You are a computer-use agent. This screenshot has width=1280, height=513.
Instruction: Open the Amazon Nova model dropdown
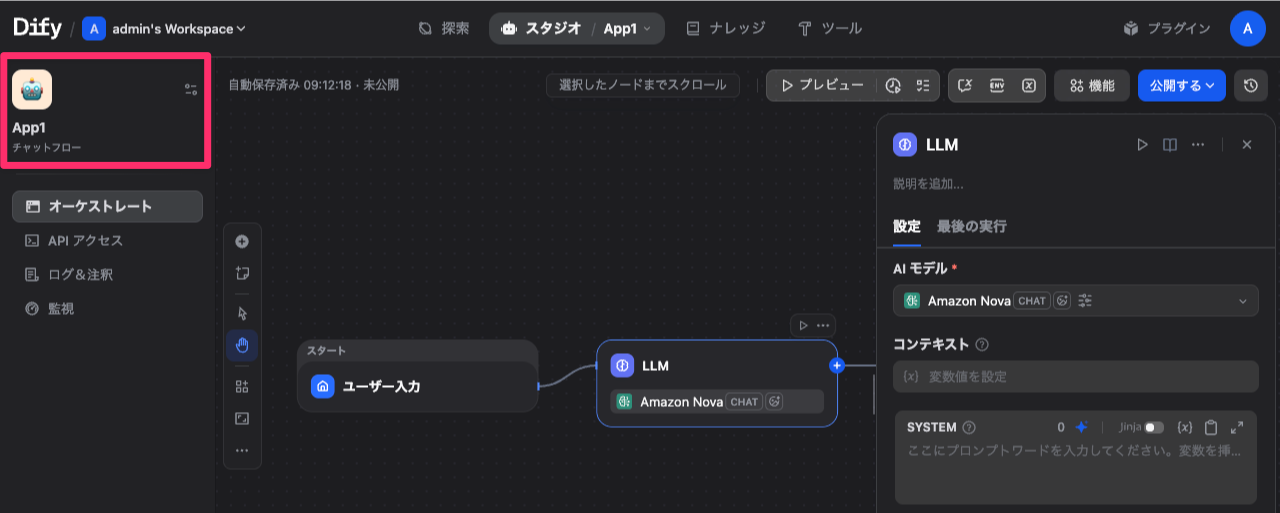point(1075,301)
